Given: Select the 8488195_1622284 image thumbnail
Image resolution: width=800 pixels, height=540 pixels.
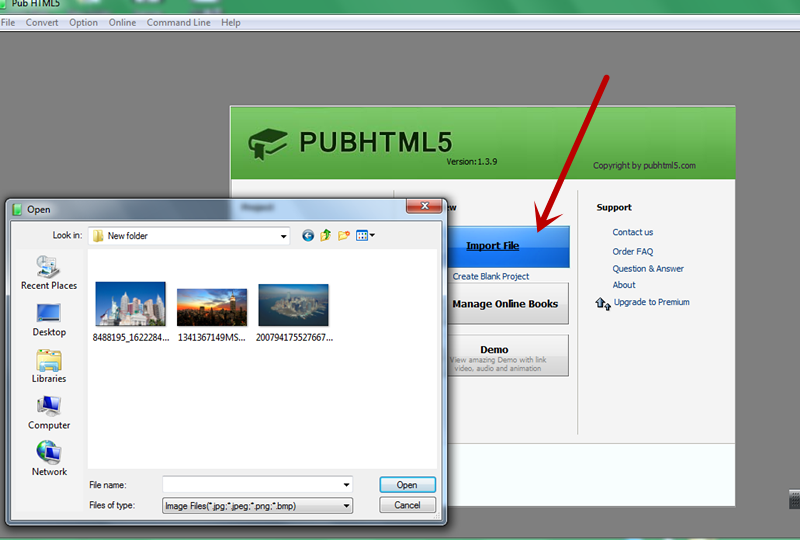Looking at the screenshot, I should 131,304.
